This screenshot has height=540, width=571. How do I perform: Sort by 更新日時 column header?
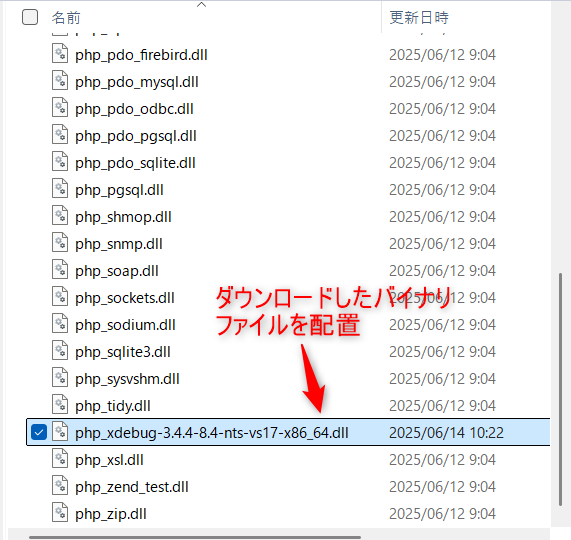[419, 17]
